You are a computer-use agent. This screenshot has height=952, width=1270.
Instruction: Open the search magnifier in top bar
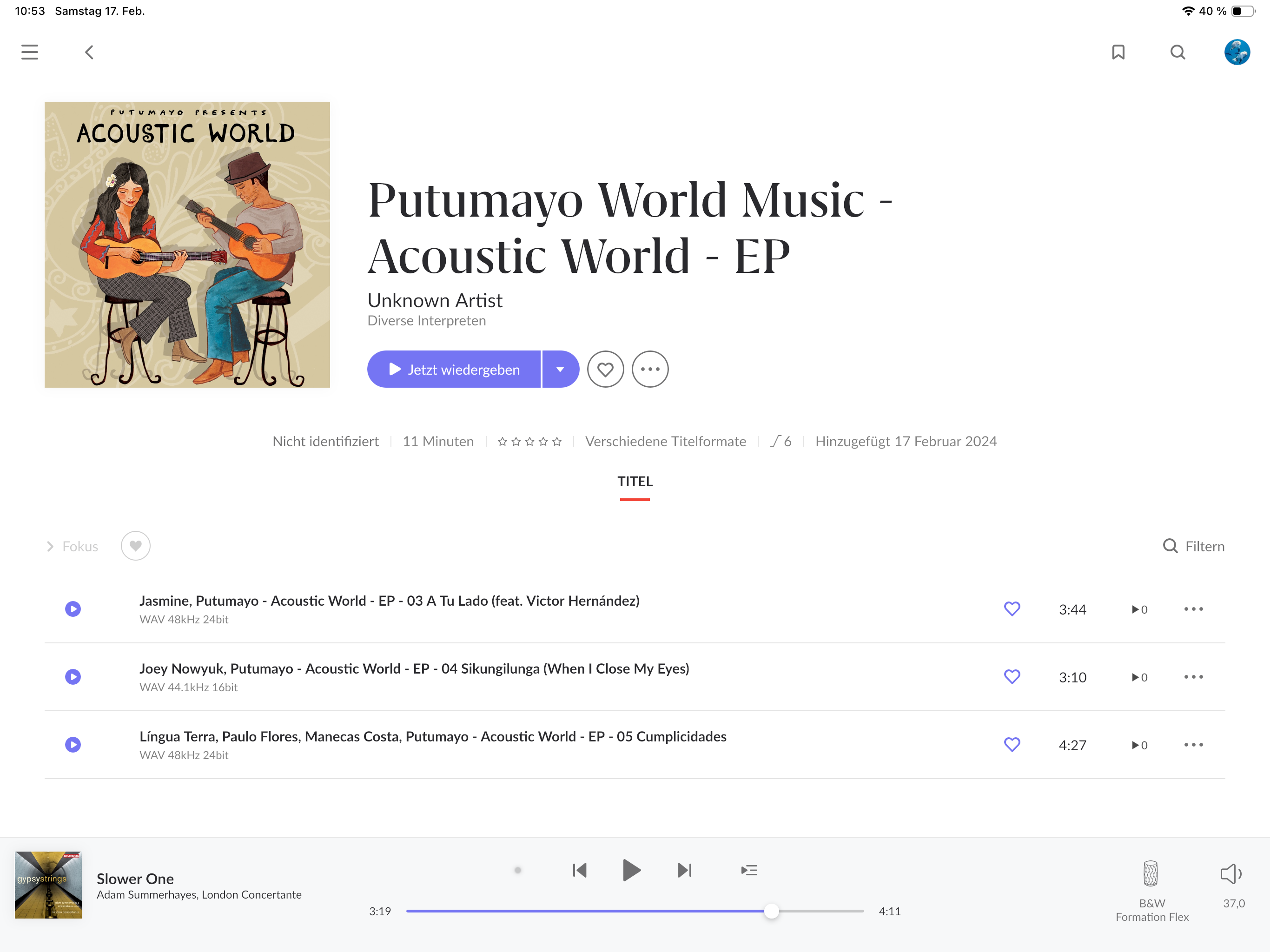1177,52
